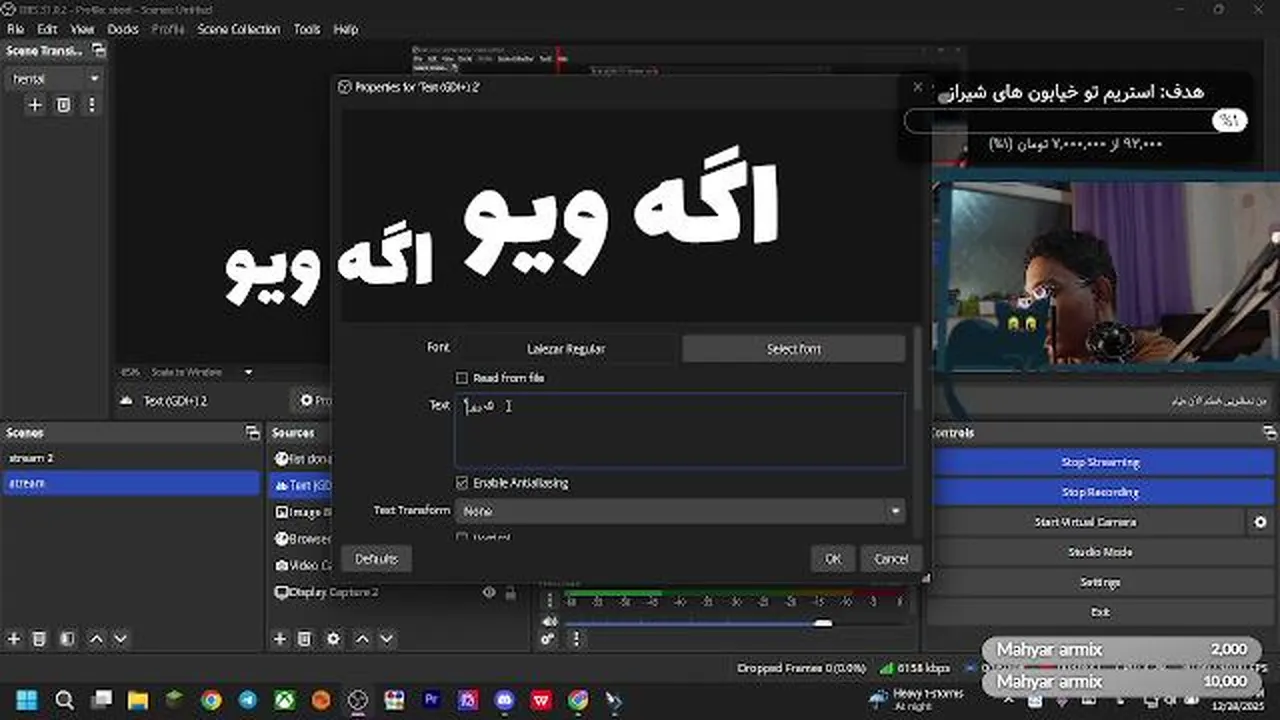Open the Help menu
The height and width of the screenshot is (720, 1280).
coord(346,29)
